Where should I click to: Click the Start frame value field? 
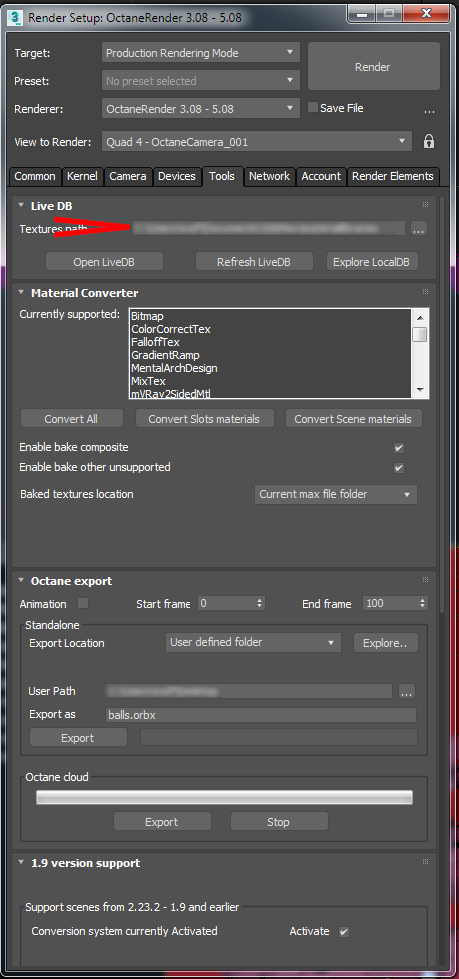point(226,604)
